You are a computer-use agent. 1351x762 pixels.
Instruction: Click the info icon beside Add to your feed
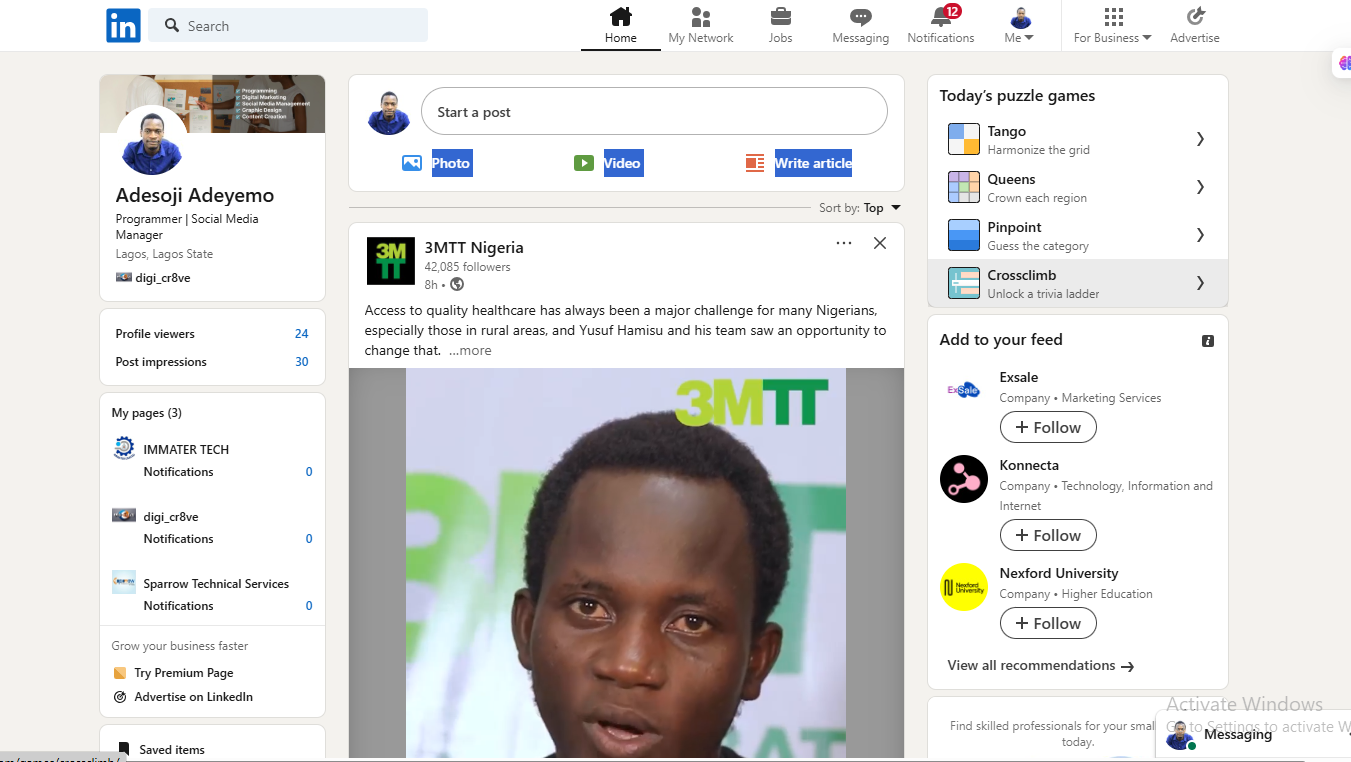click(x=1207, y=341)
